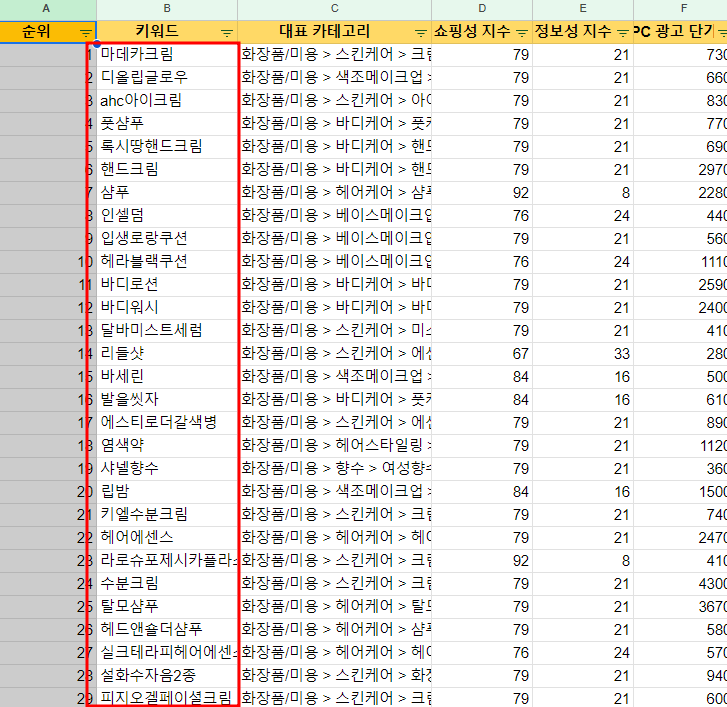The height and width of the screenshot is (707, 727).
Task: Click the 피지오겔페이셜크림 keyword cell
Action: (x=167, y=697)
